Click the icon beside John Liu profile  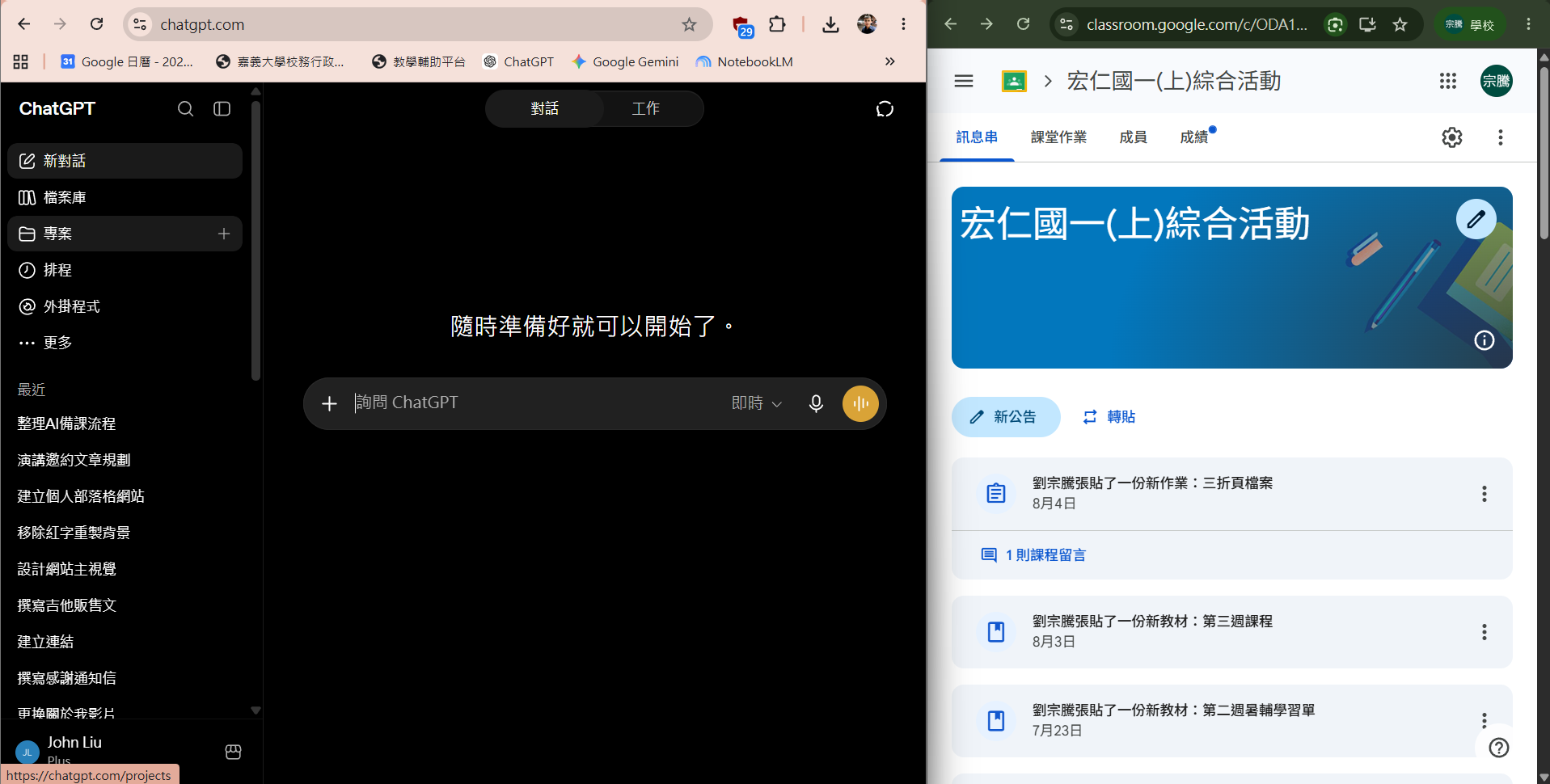pyautogui.click(x=233, y=752)
